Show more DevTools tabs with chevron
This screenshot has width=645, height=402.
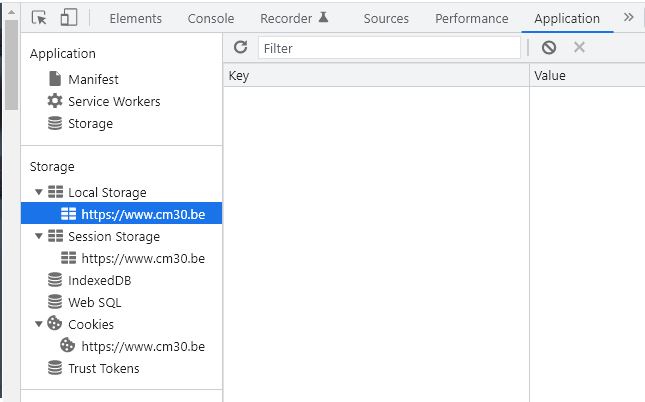tap(628, 17)
